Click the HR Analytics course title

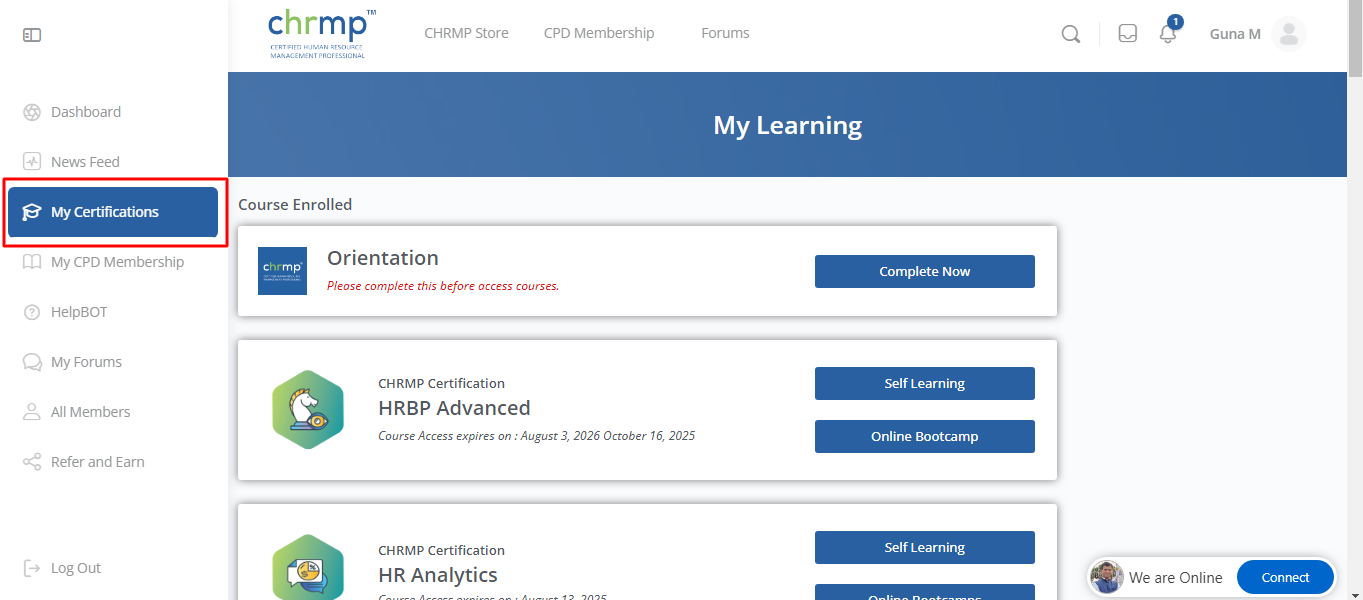tap(438, 575)
